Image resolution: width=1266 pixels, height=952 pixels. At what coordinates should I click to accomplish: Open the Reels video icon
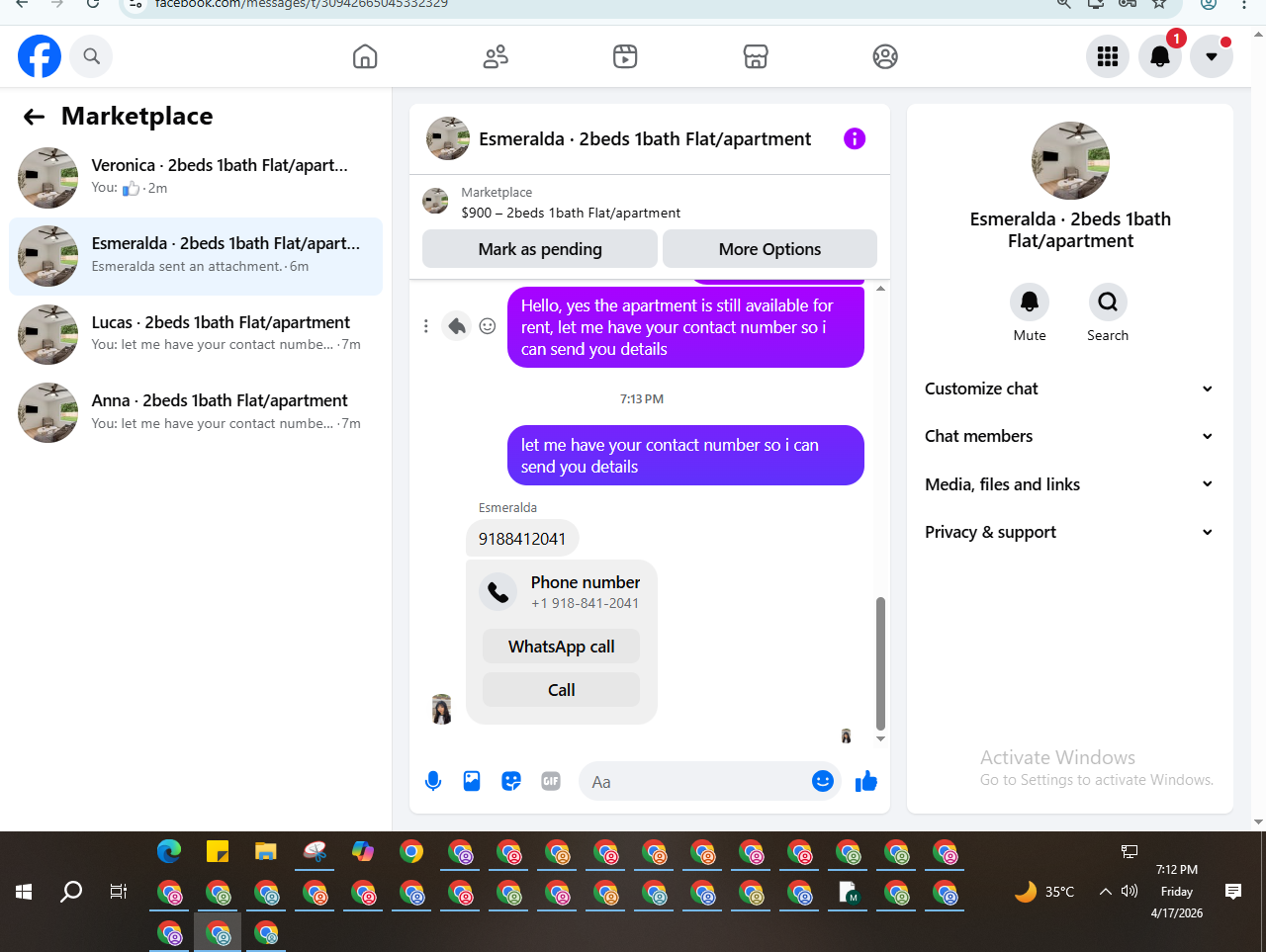tap(625, 56)
